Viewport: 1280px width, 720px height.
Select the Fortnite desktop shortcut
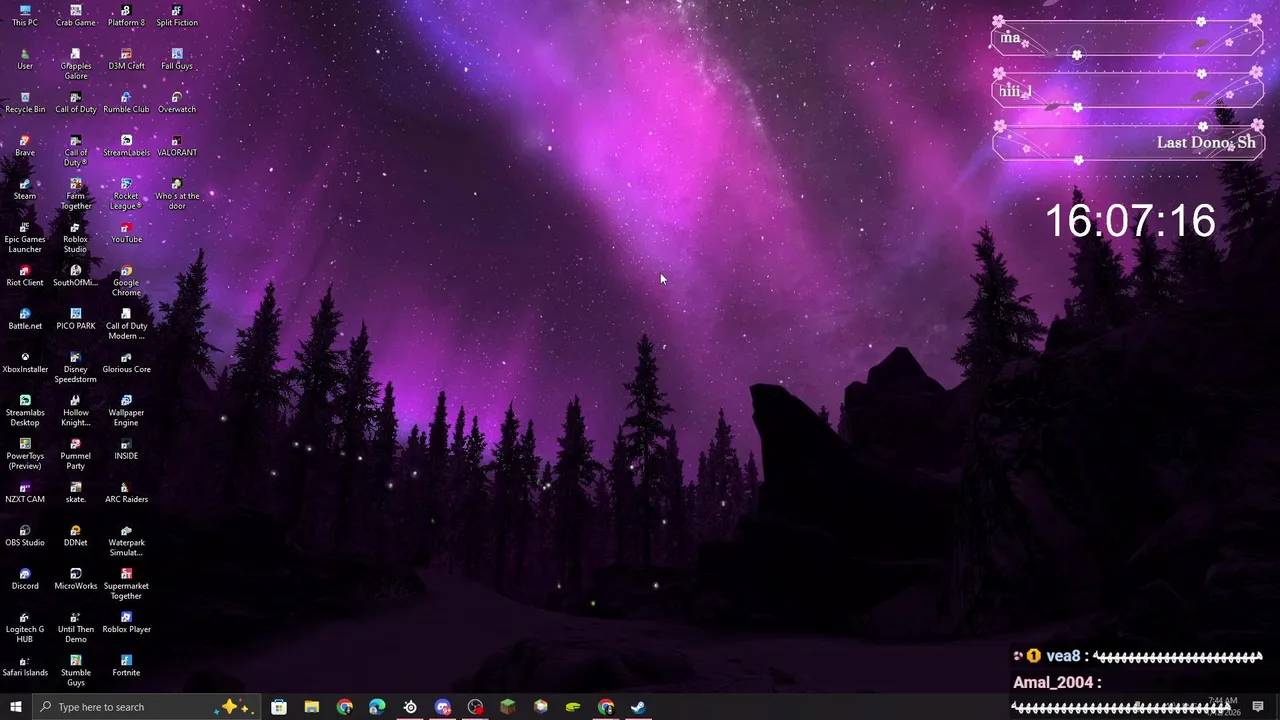coord(126,666)
